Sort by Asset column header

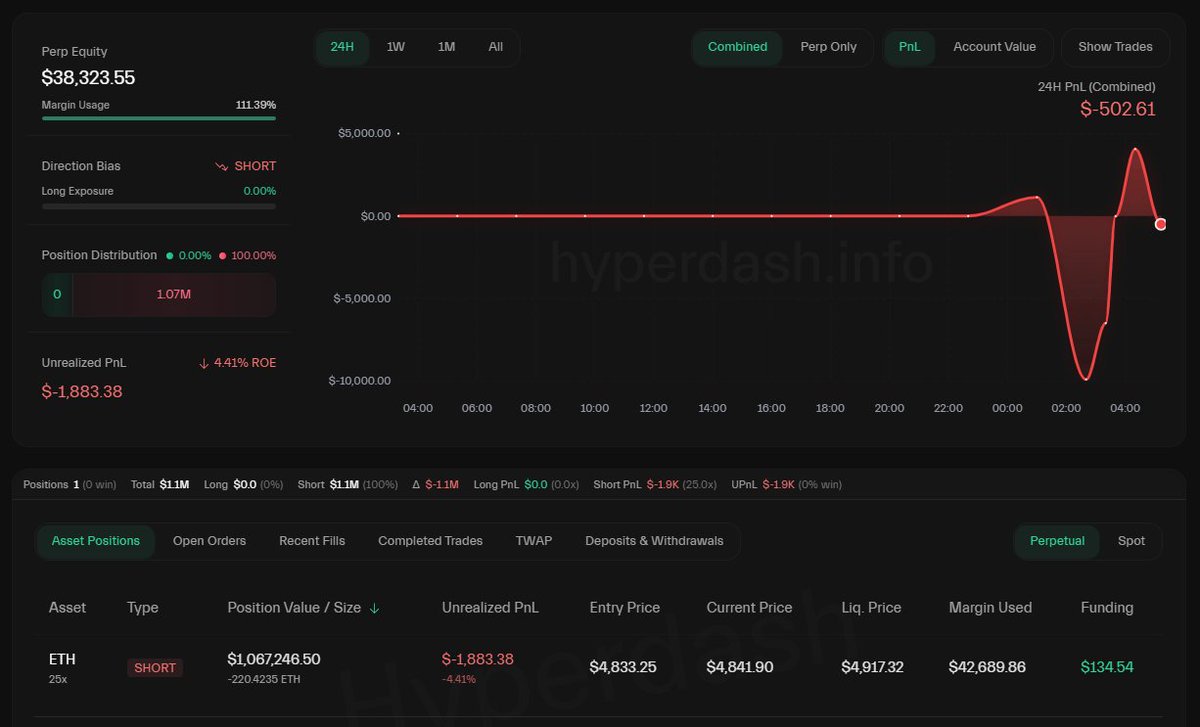point(67,608)
